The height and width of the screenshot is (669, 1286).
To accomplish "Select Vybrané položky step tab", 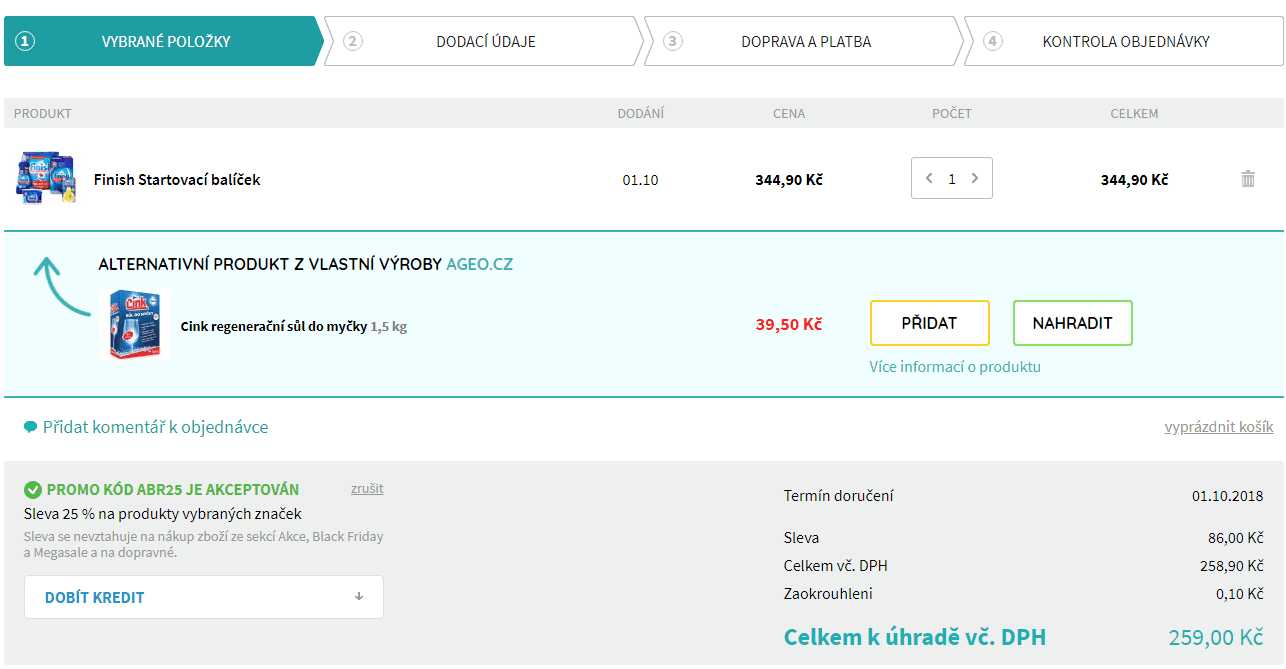I will pos(165,42).
